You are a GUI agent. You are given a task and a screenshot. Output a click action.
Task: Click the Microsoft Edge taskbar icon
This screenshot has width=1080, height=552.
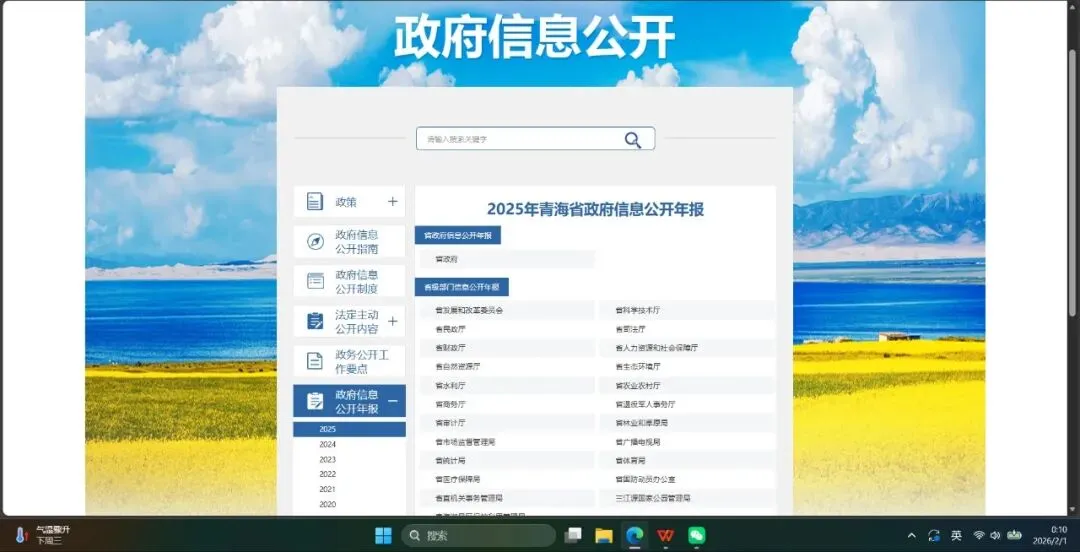coord(634,535)
